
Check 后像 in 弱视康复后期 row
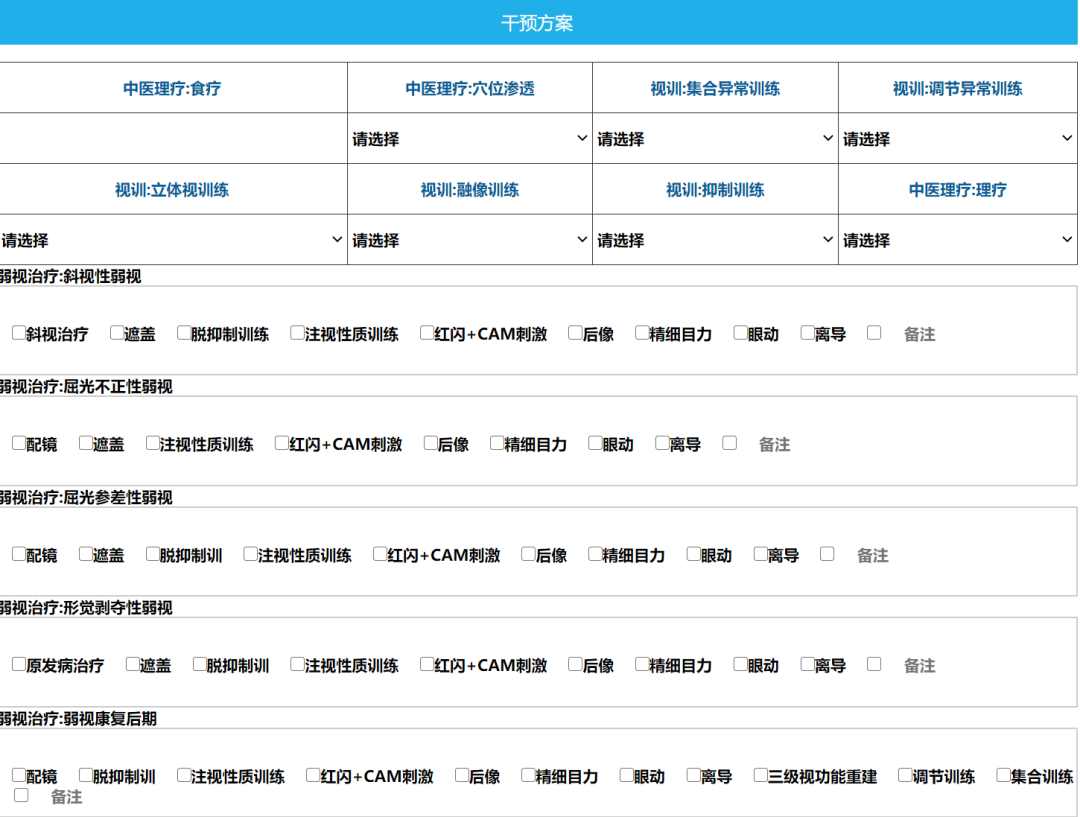pos(461,775)
